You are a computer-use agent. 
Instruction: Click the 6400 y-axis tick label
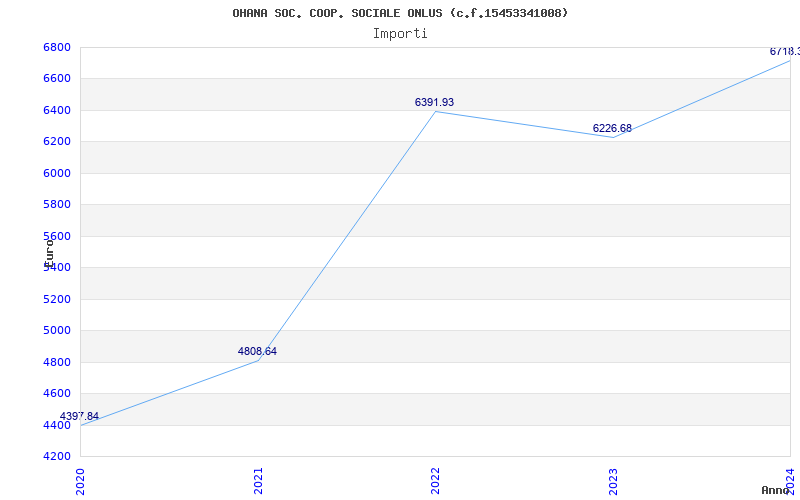pos(57,110)
